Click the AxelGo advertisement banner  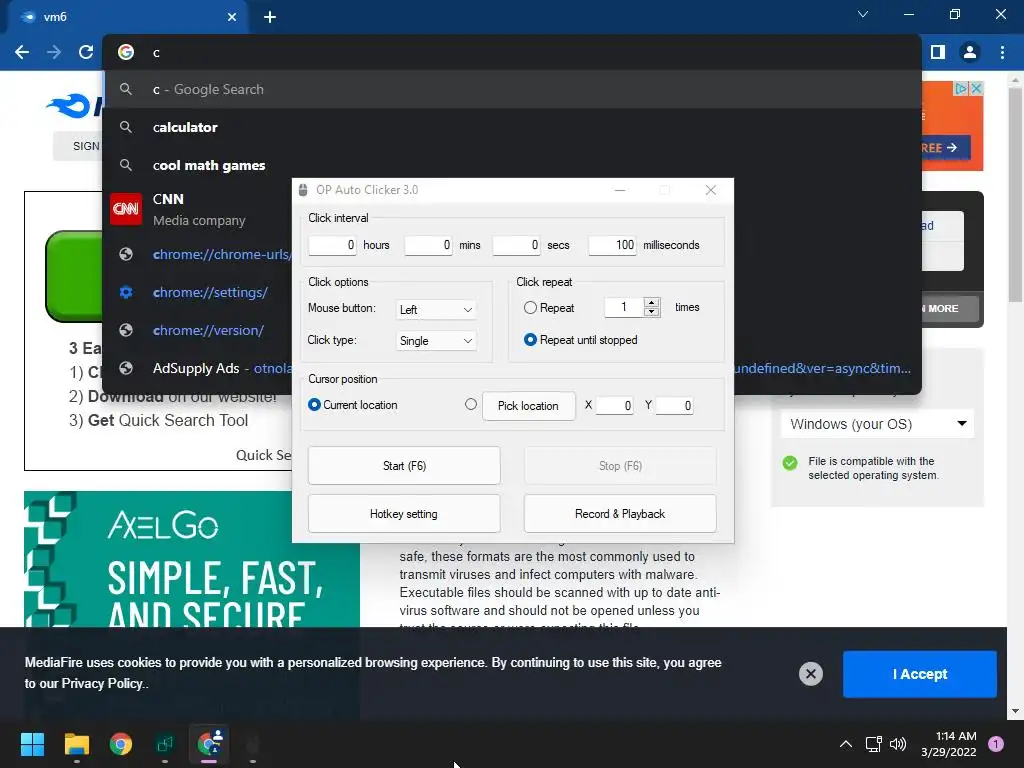point(192,559)
